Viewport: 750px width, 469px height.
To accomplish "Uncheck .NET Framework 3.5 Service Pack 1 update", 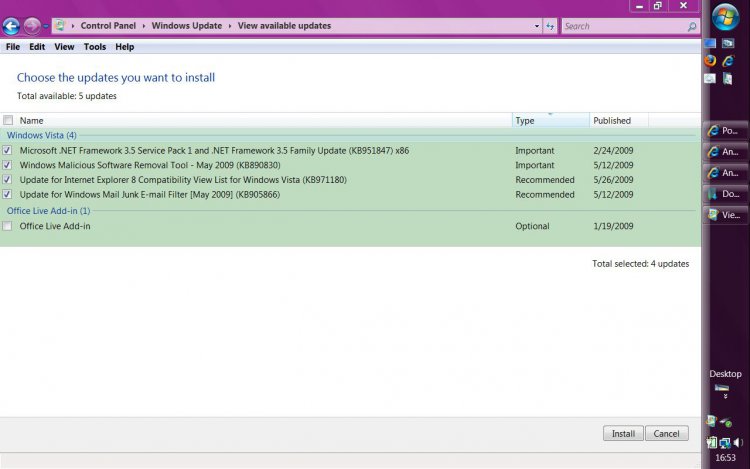I will [7, 150].
